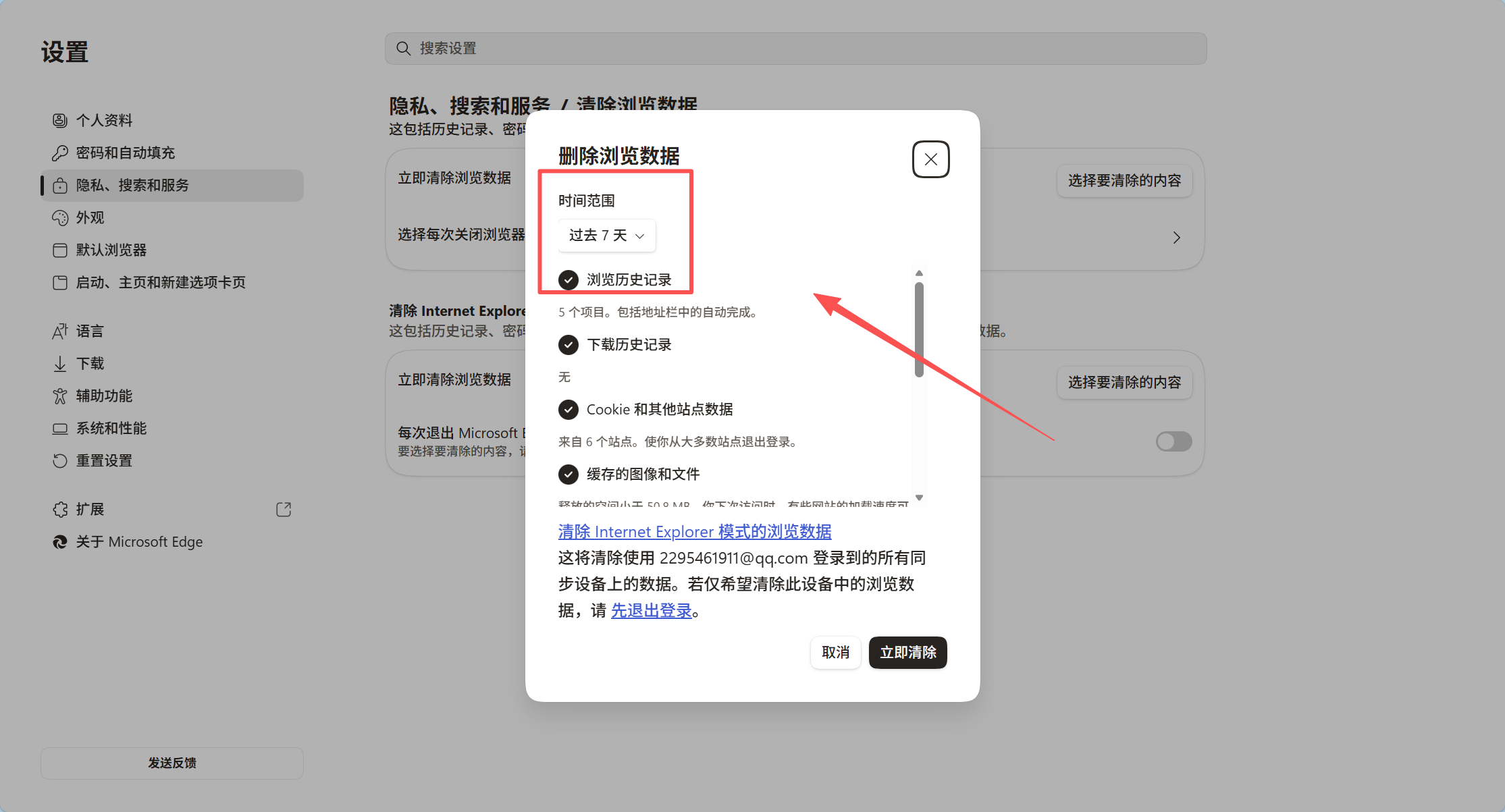
Task: Open 启动、主页和新建选项卡页 settings
Action: 172,282
